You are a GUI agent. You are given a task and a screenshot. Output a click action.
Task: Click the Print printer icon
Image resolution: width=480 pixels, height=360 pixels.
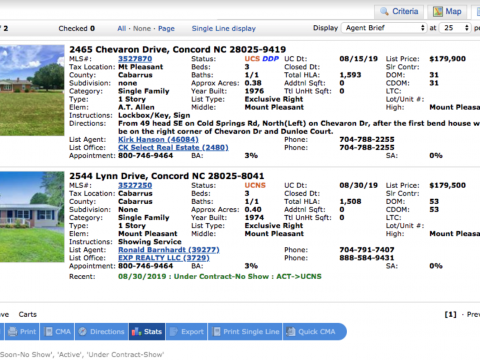tap(13, 332)
